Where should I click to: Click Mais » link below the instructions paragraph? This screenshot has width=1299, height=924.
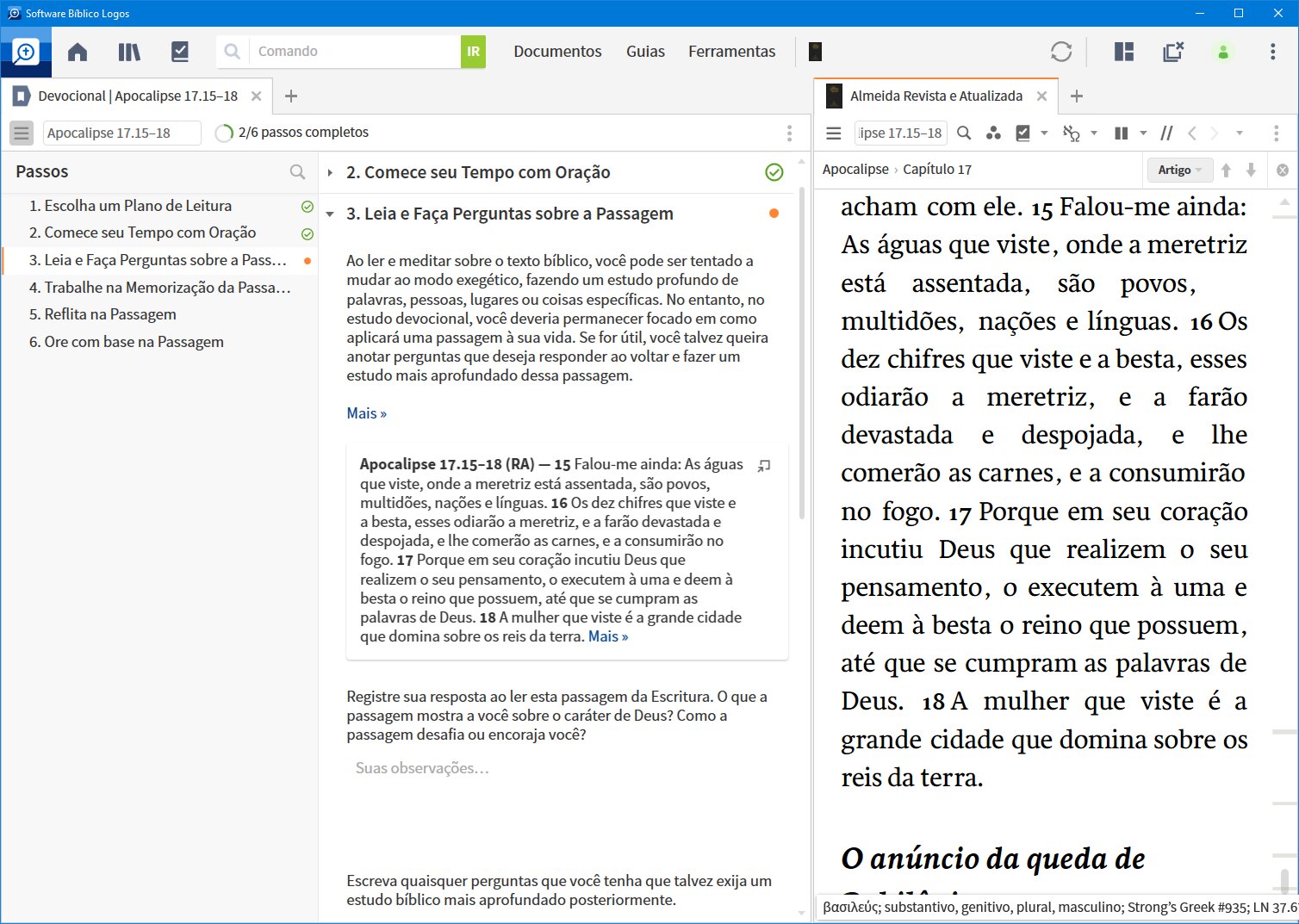[x=366, y=413]
